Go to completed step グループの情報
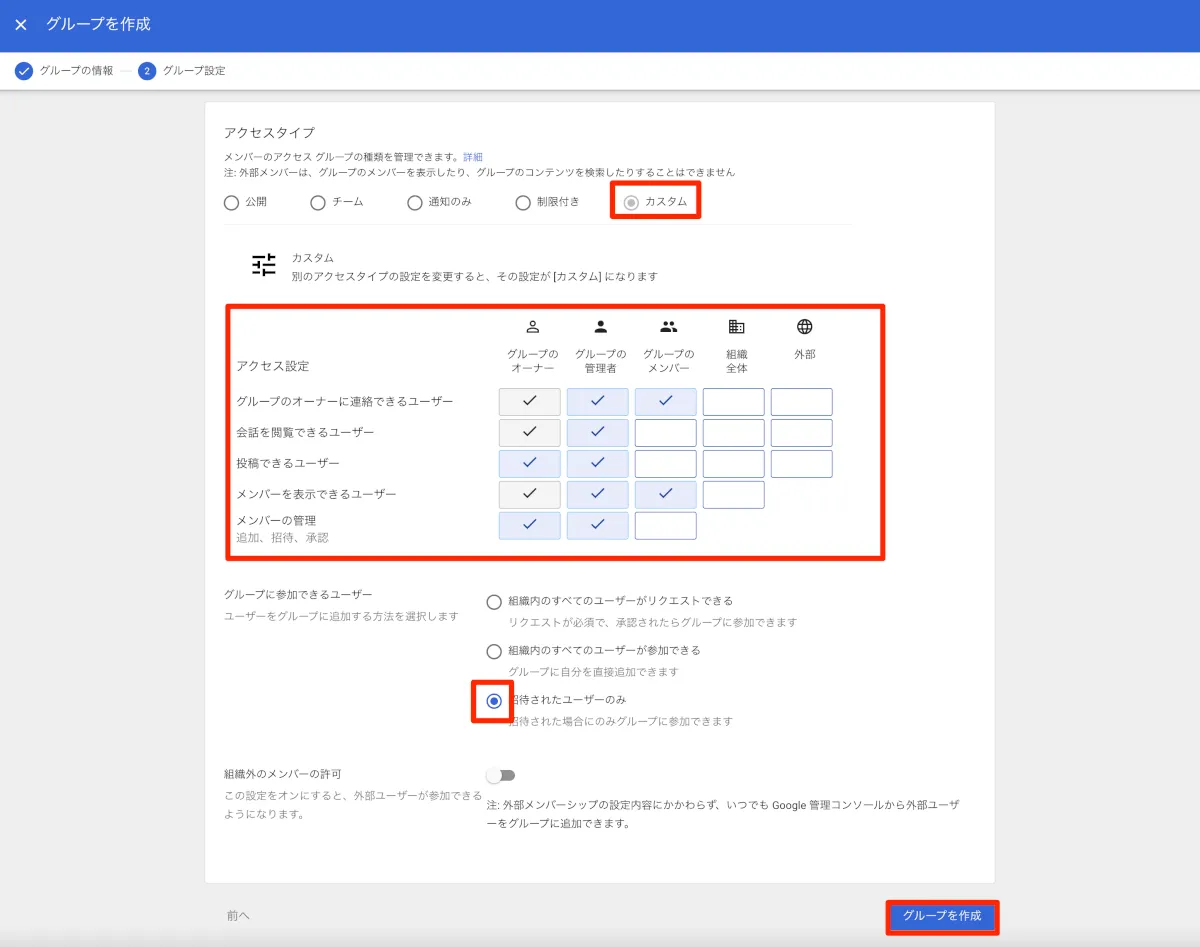 coord(64,71)
